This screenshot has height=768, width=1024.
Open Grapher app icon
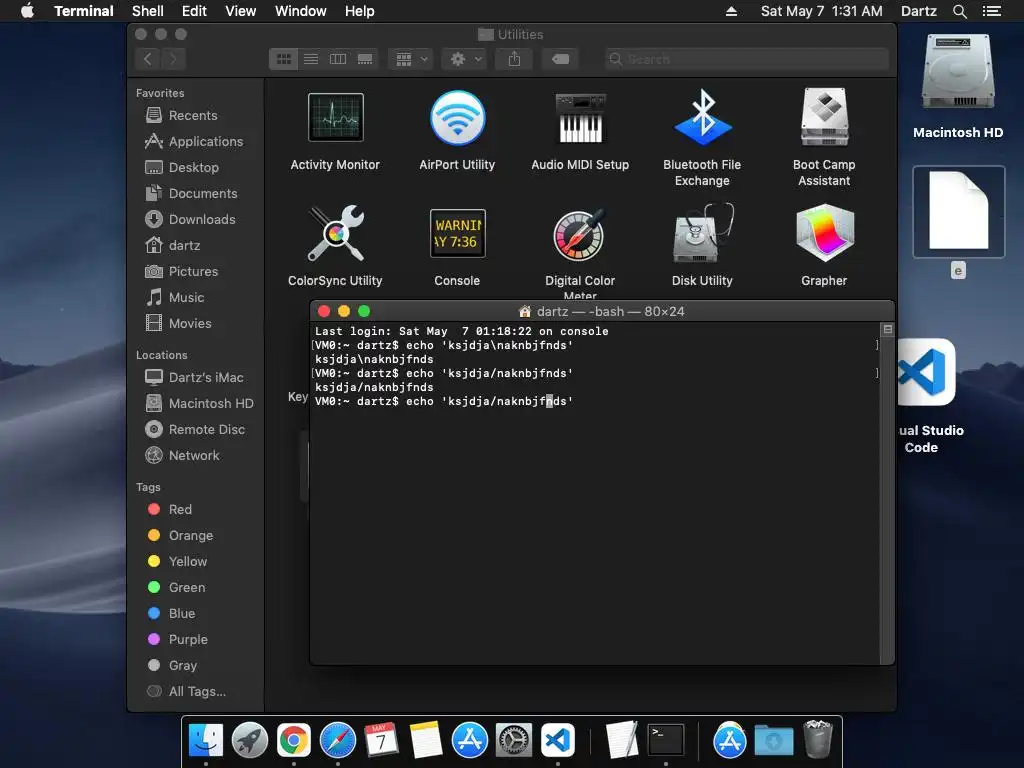click(824, 233)
